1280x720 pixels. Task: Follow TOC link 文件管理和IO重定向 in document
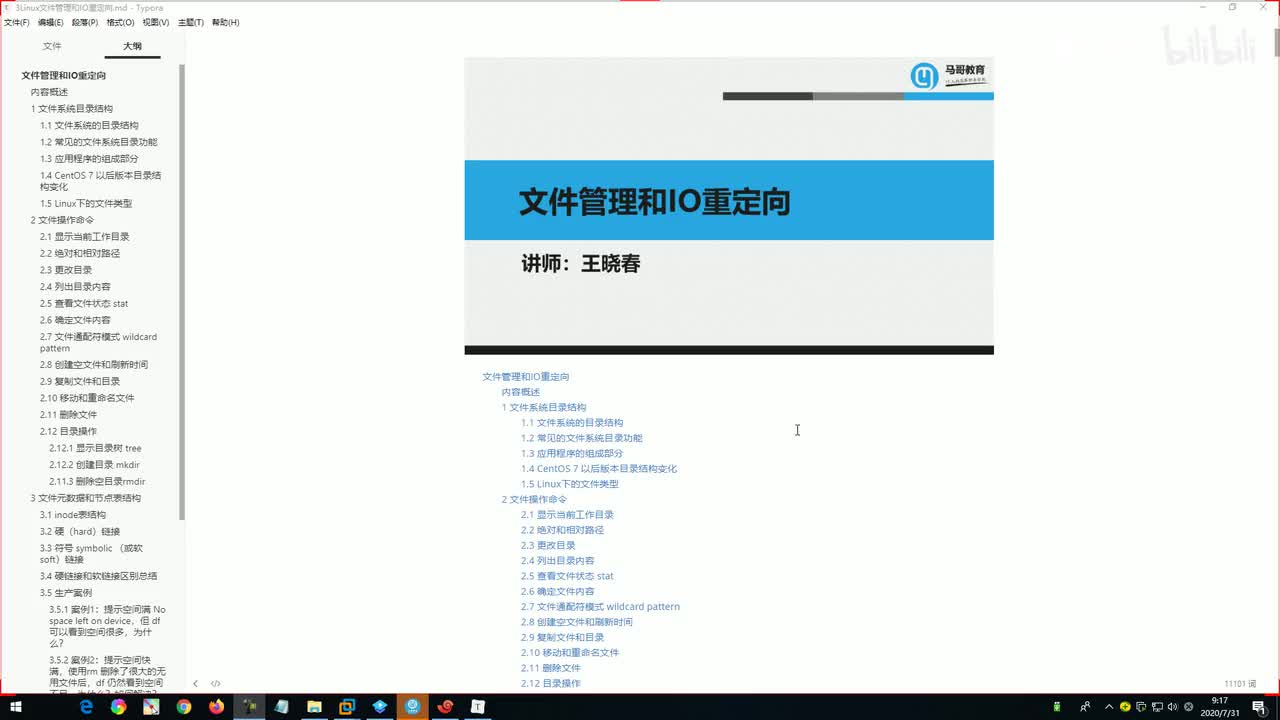pos(526,377)
